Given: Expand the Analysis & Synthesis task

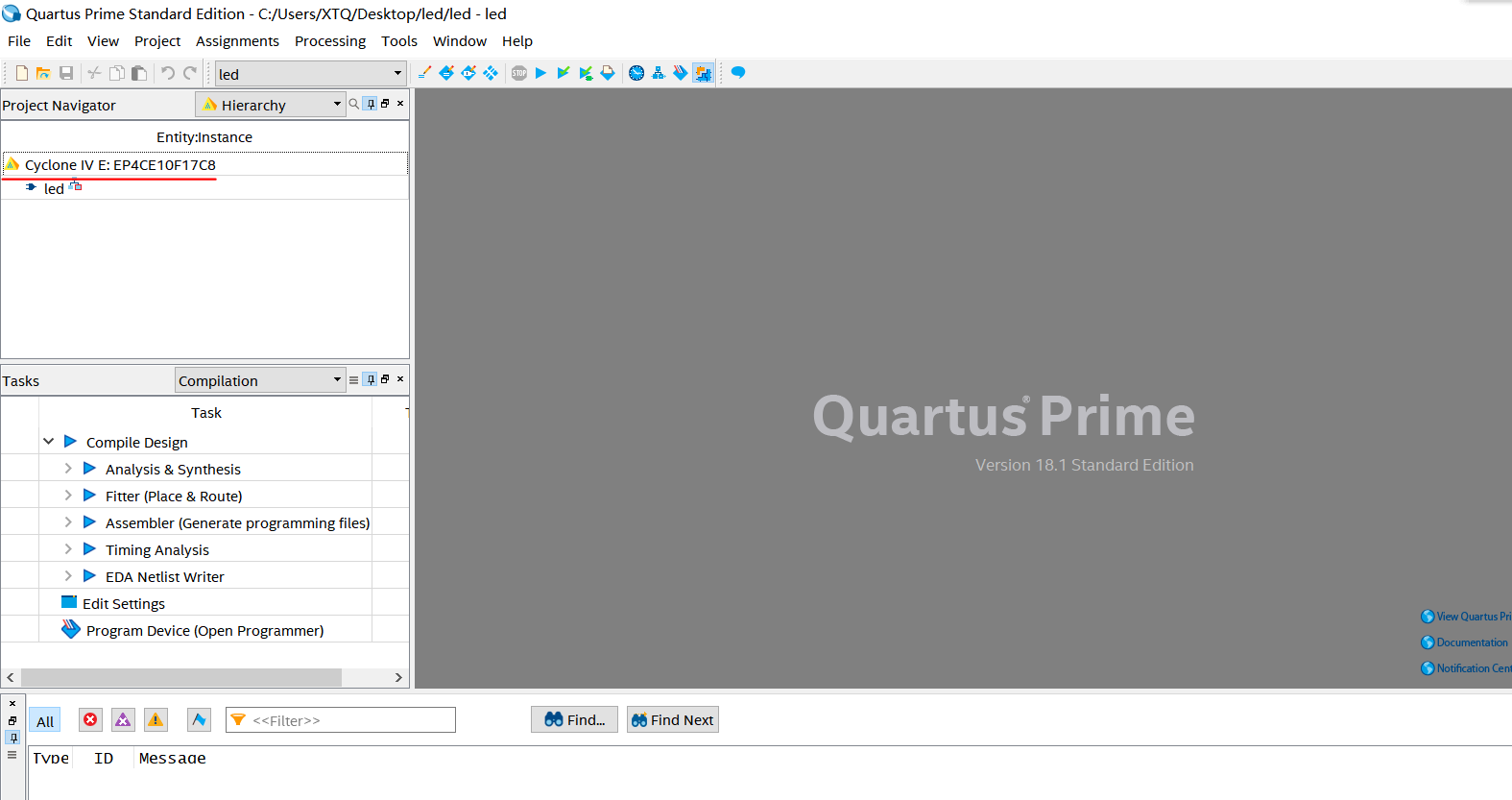Looking at the screenshot, I should (68, 469).
